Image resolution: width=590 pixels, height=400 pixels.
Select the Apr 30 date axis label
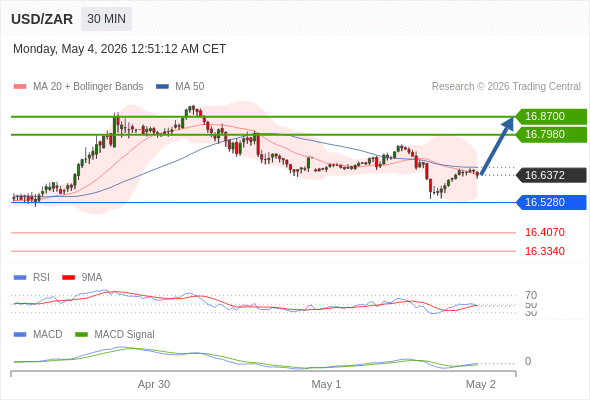tap(154, 384)
